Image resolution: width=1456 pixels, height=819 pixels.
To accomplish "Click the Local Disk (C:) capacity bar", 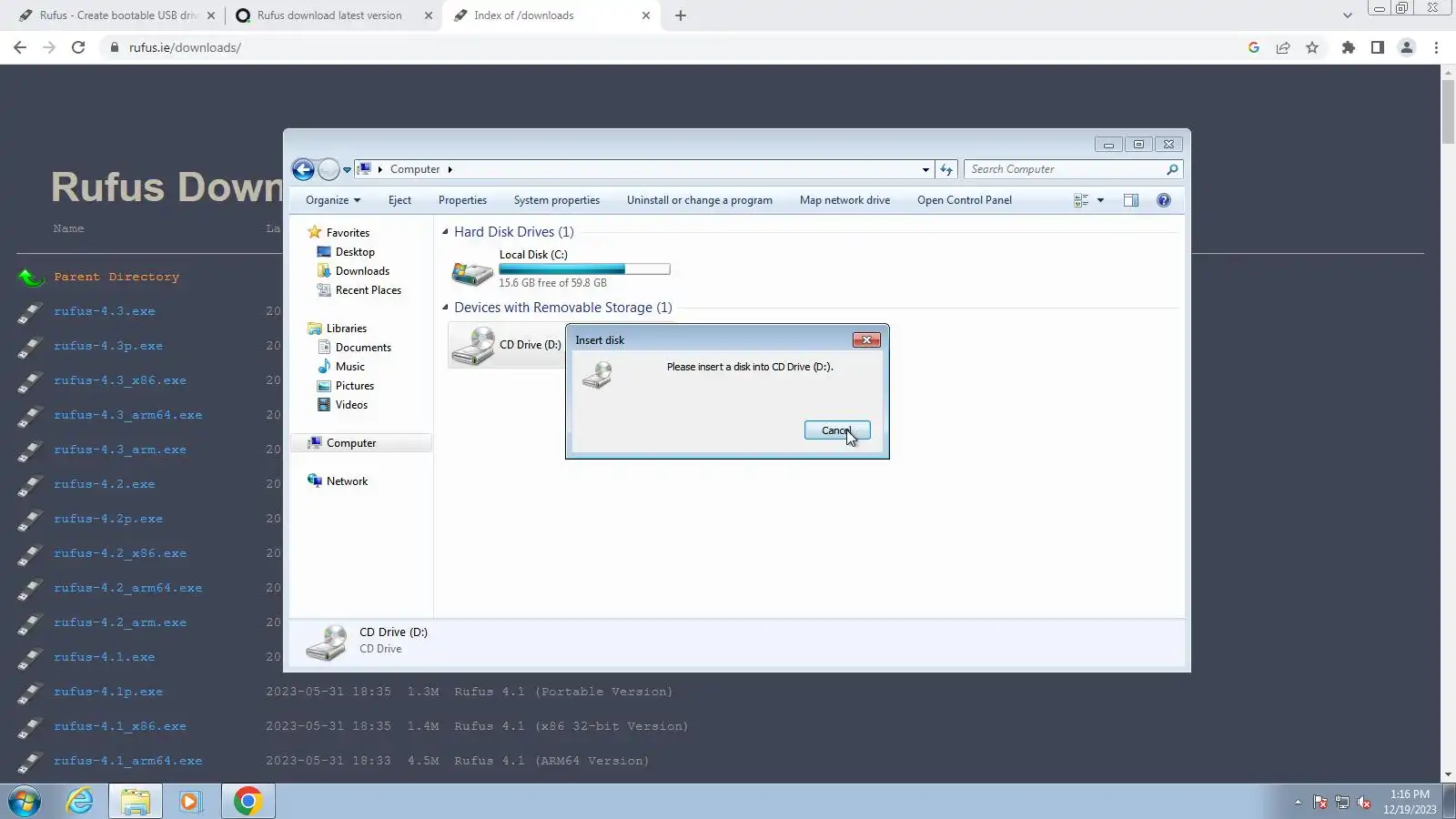I will [584, 269].
